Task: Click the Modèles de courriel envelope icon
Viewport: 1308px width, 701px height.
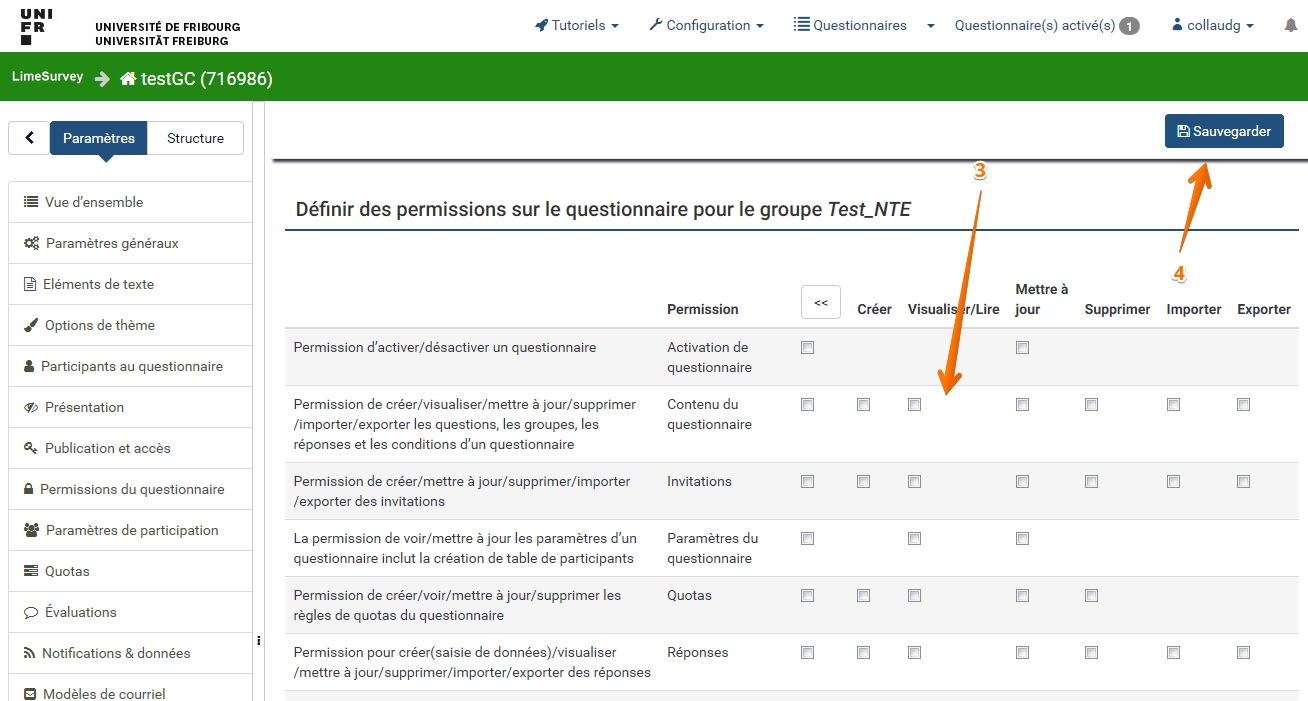Action: coord(30,694)
